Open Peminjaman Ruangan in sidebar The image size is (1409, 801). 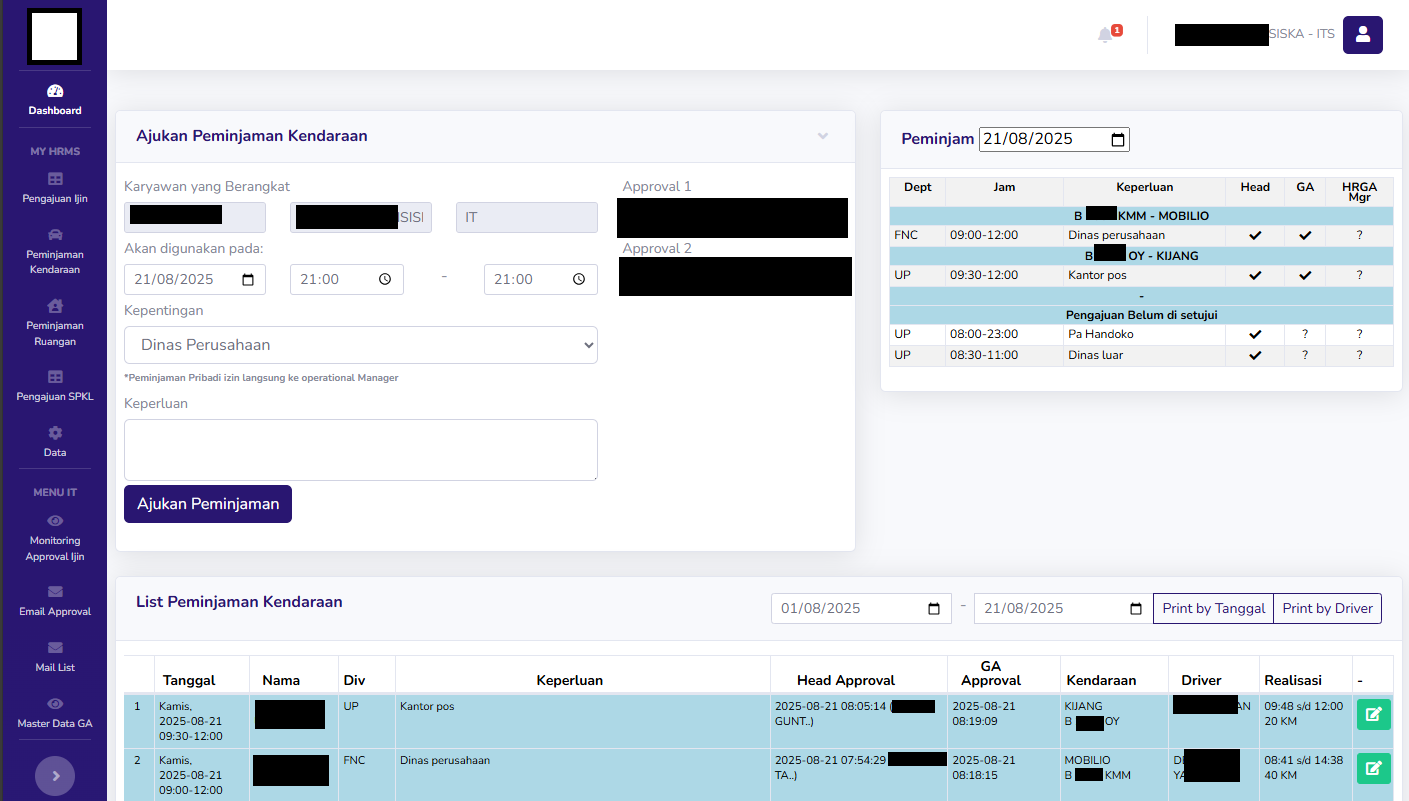55,323
